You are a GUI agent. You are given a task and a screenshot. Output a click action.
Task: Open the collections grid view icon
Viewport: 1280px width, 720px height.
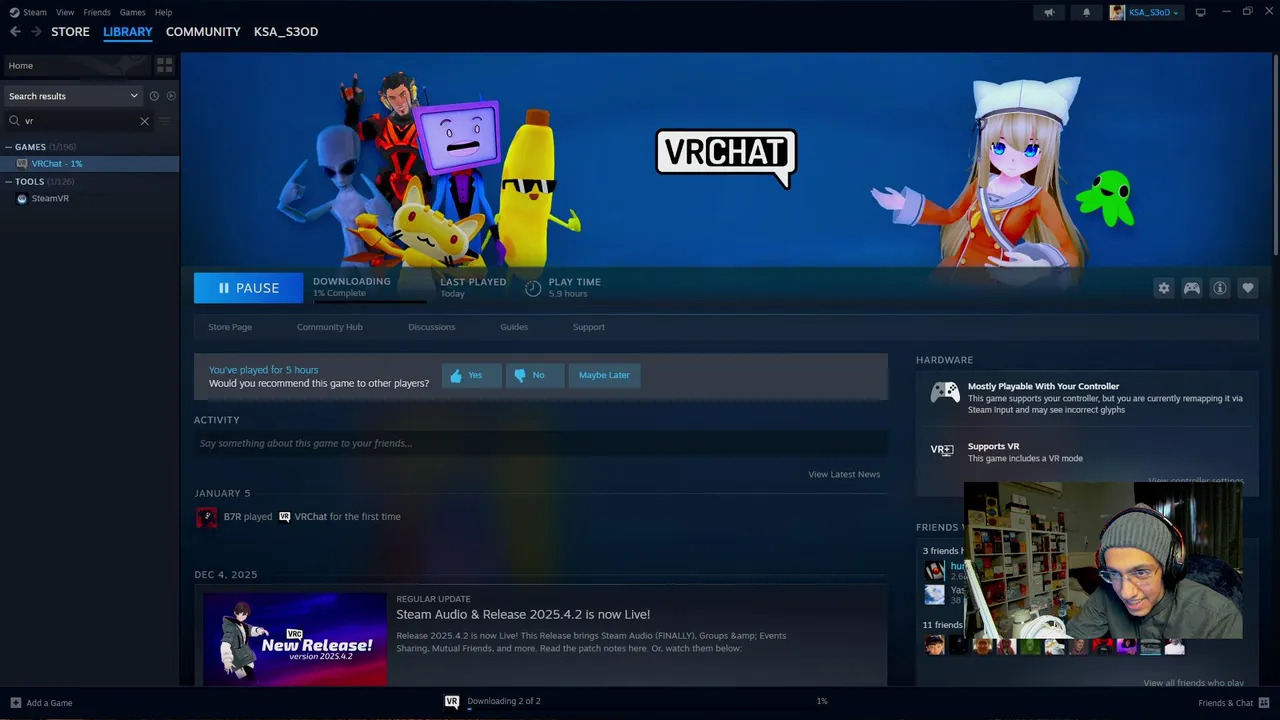(x=165, y=65)
